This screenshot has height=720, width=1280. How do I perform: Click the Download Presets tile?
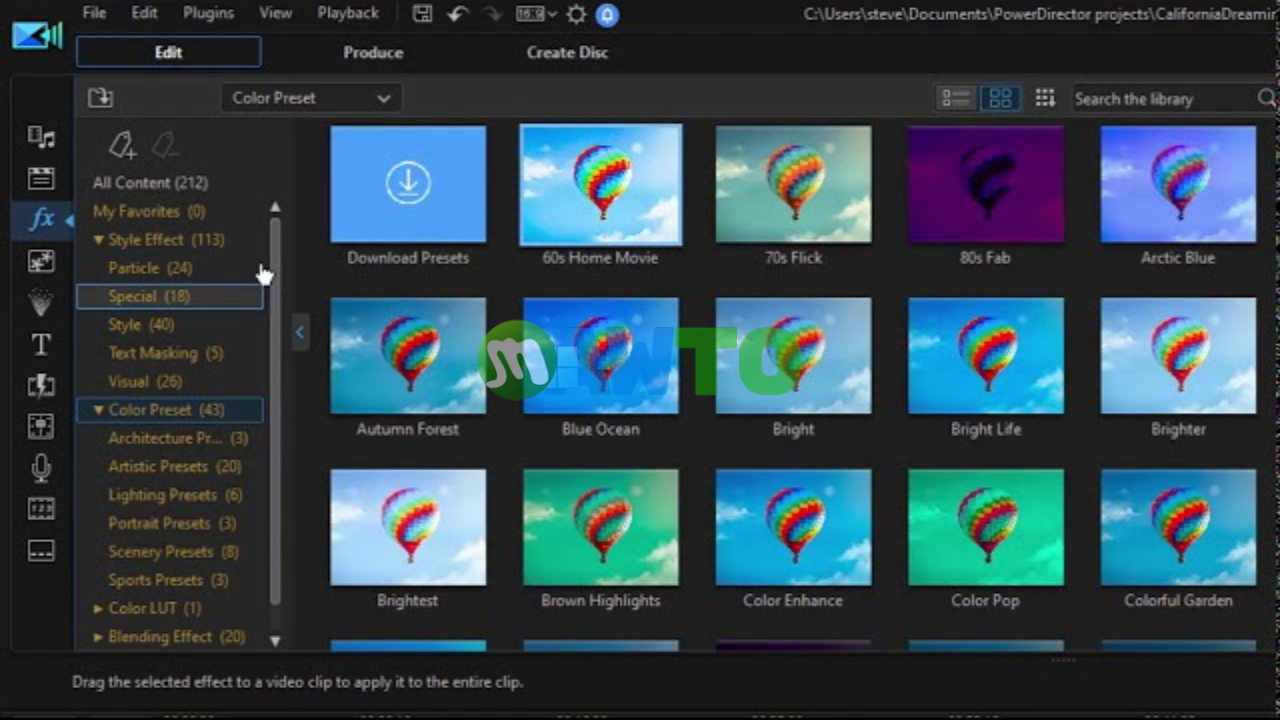point(408,184)
